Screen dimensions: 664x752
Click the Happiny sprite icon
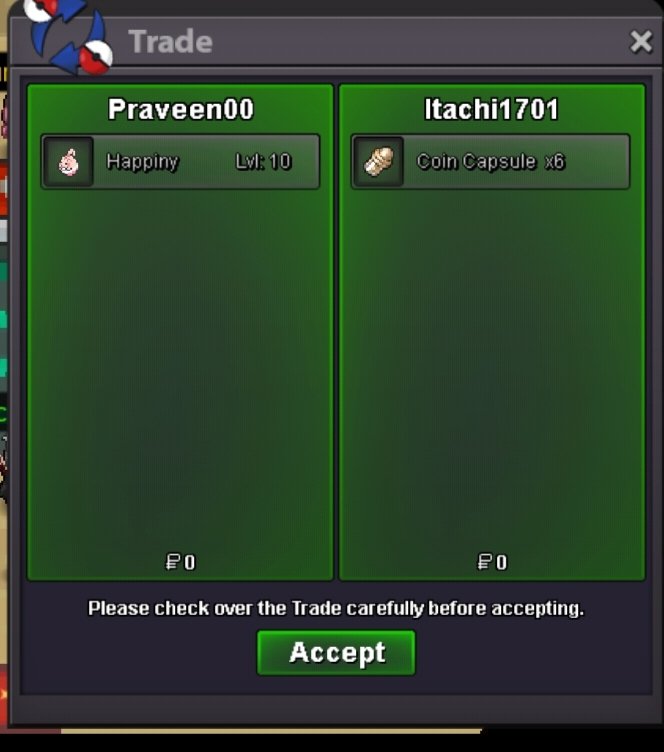(x=68, y=162)
